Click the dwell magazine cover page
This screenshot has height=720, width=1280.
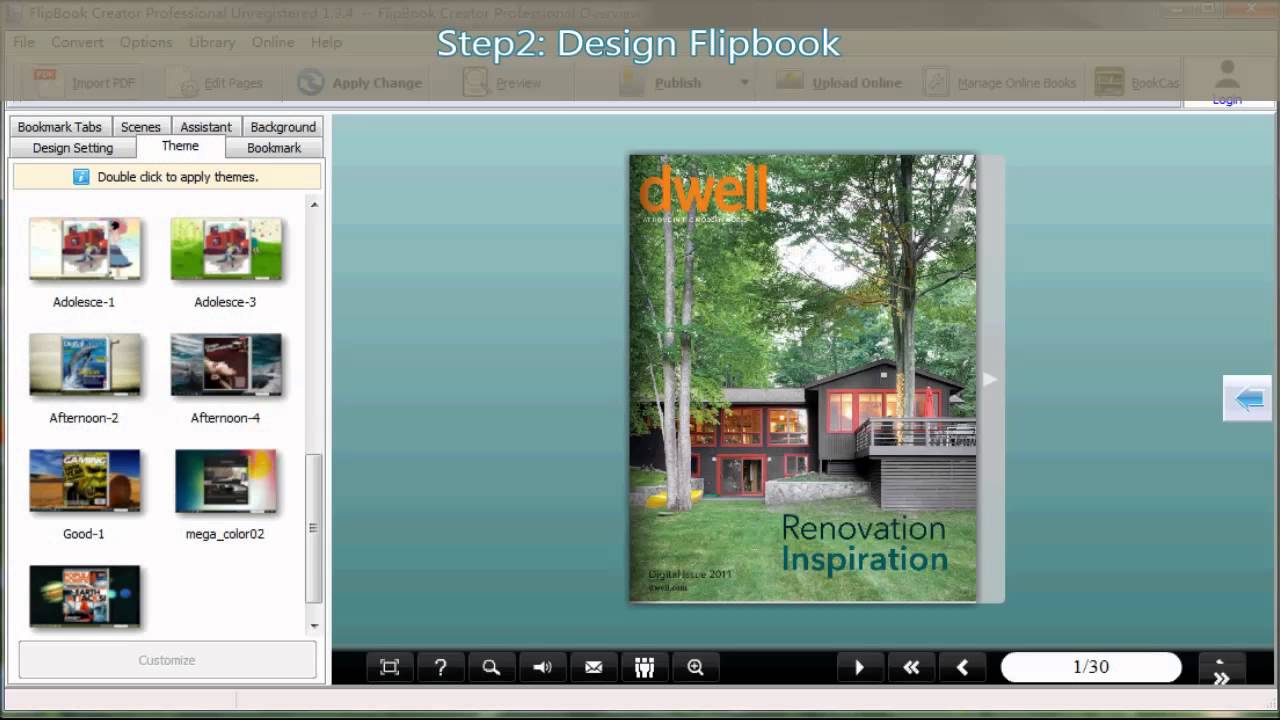[802, 378]
